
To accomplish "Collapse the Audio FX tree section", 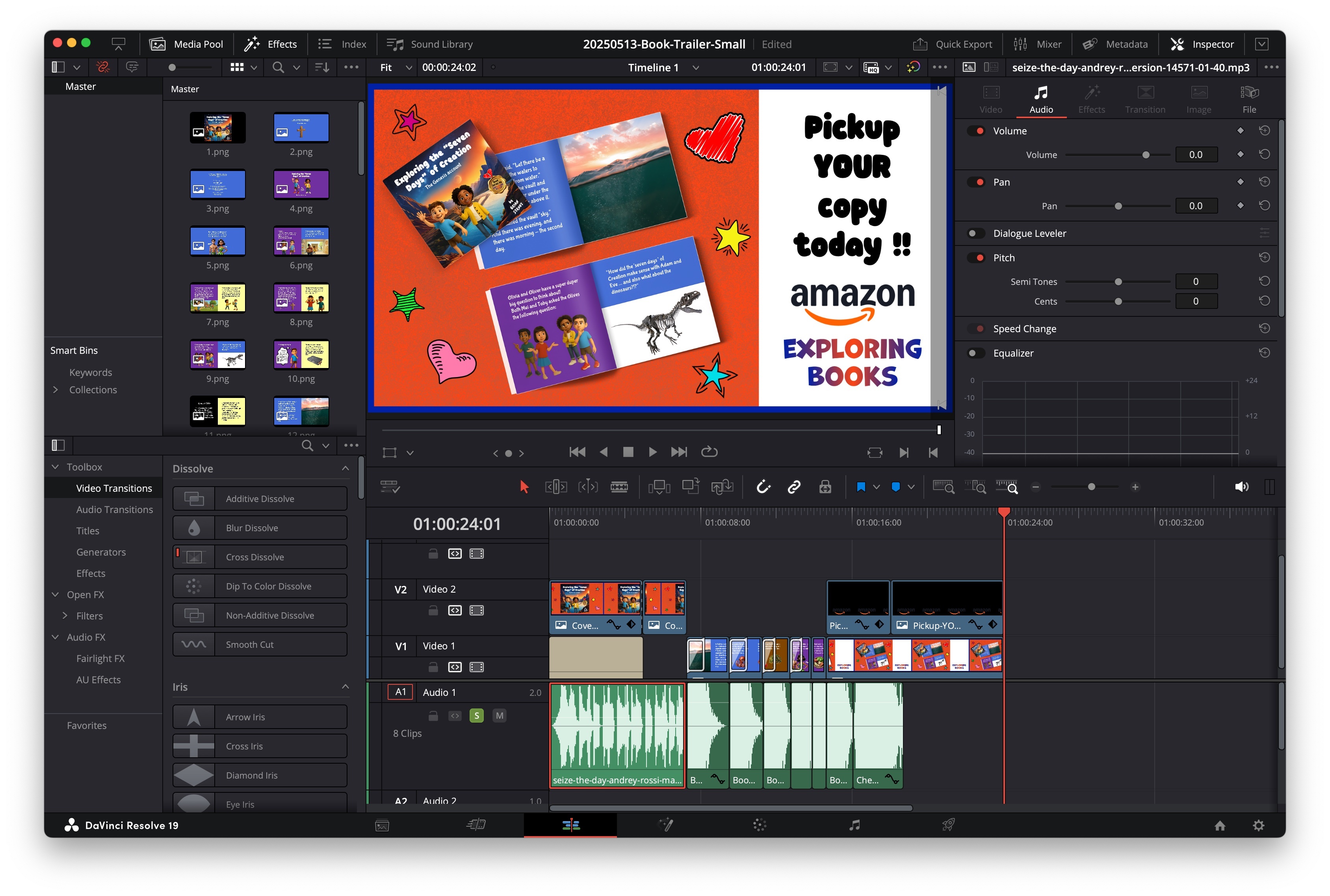I will (x=56, y=637).
